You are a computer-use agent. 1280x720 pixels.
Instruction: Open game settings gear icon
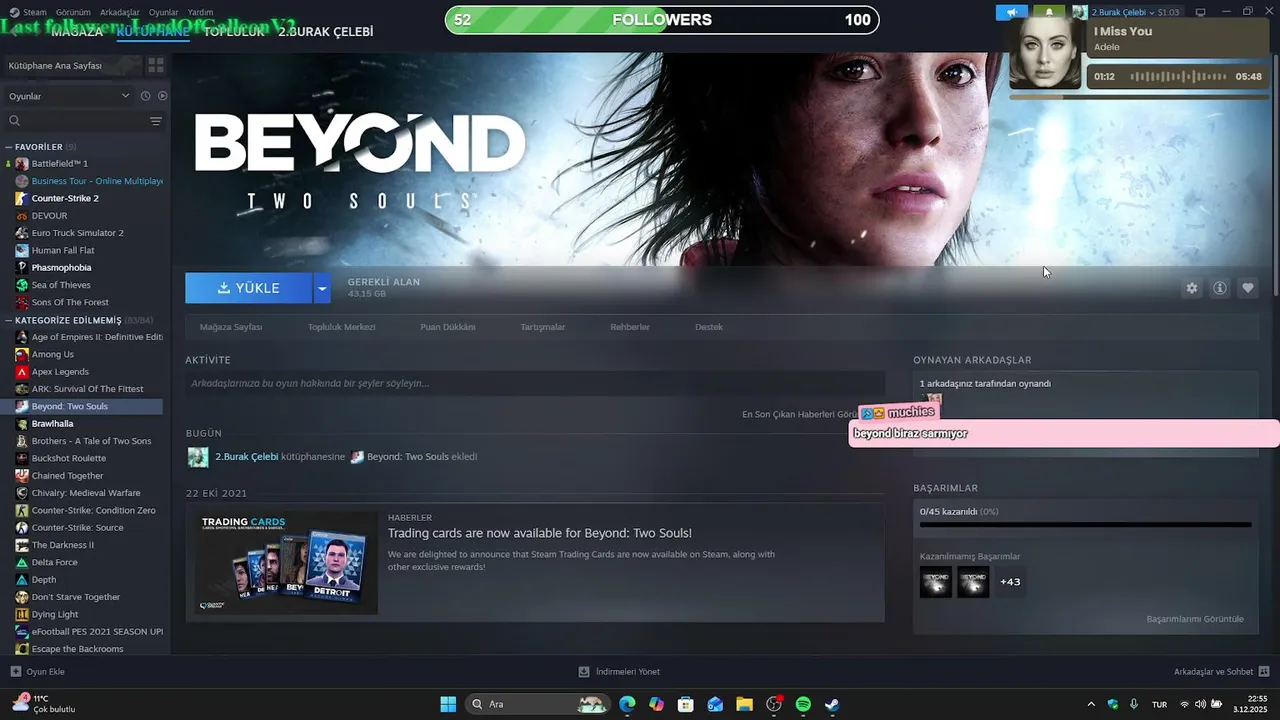[1191, 288]
